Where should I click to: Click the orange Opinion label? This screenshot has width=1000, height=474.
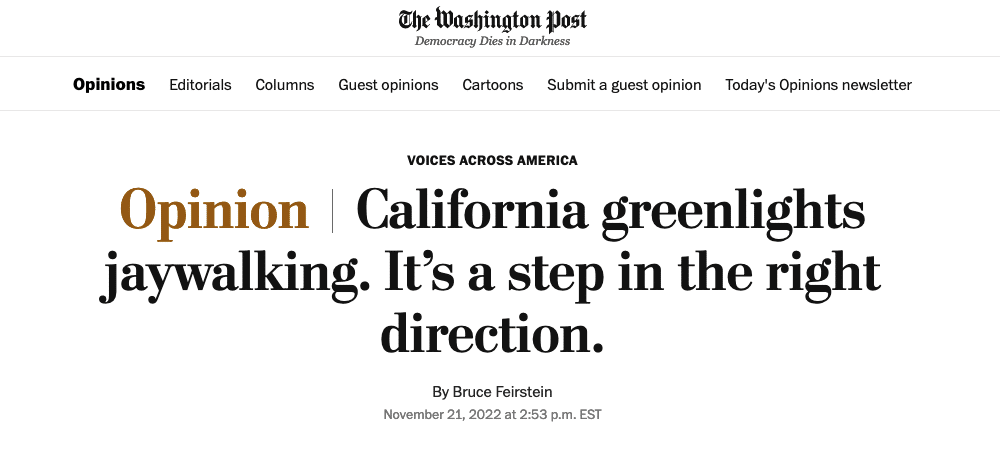tap(214, 211)
